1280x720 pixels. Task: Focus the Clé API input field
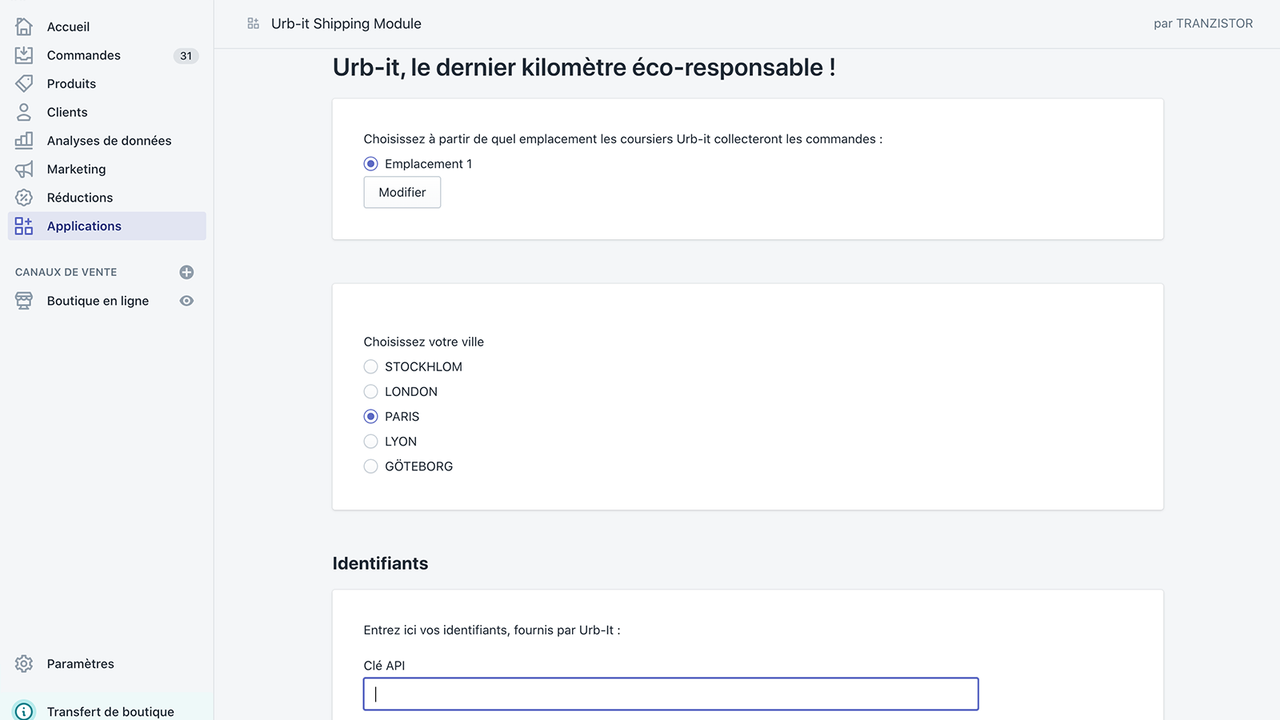(x=671, y=694)
